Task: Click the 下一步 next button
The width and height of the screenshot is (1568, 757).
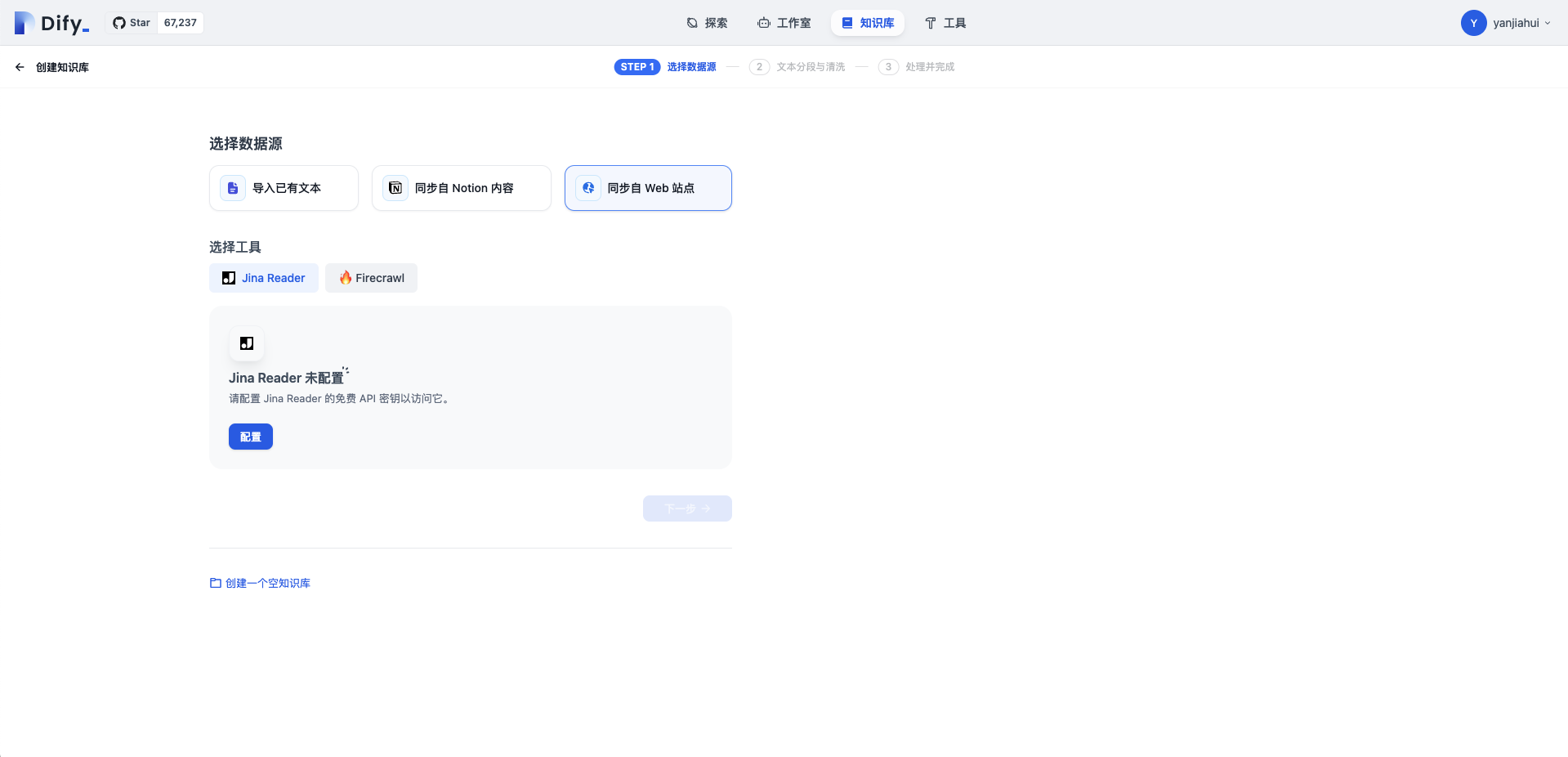Action: click(687, 508)
